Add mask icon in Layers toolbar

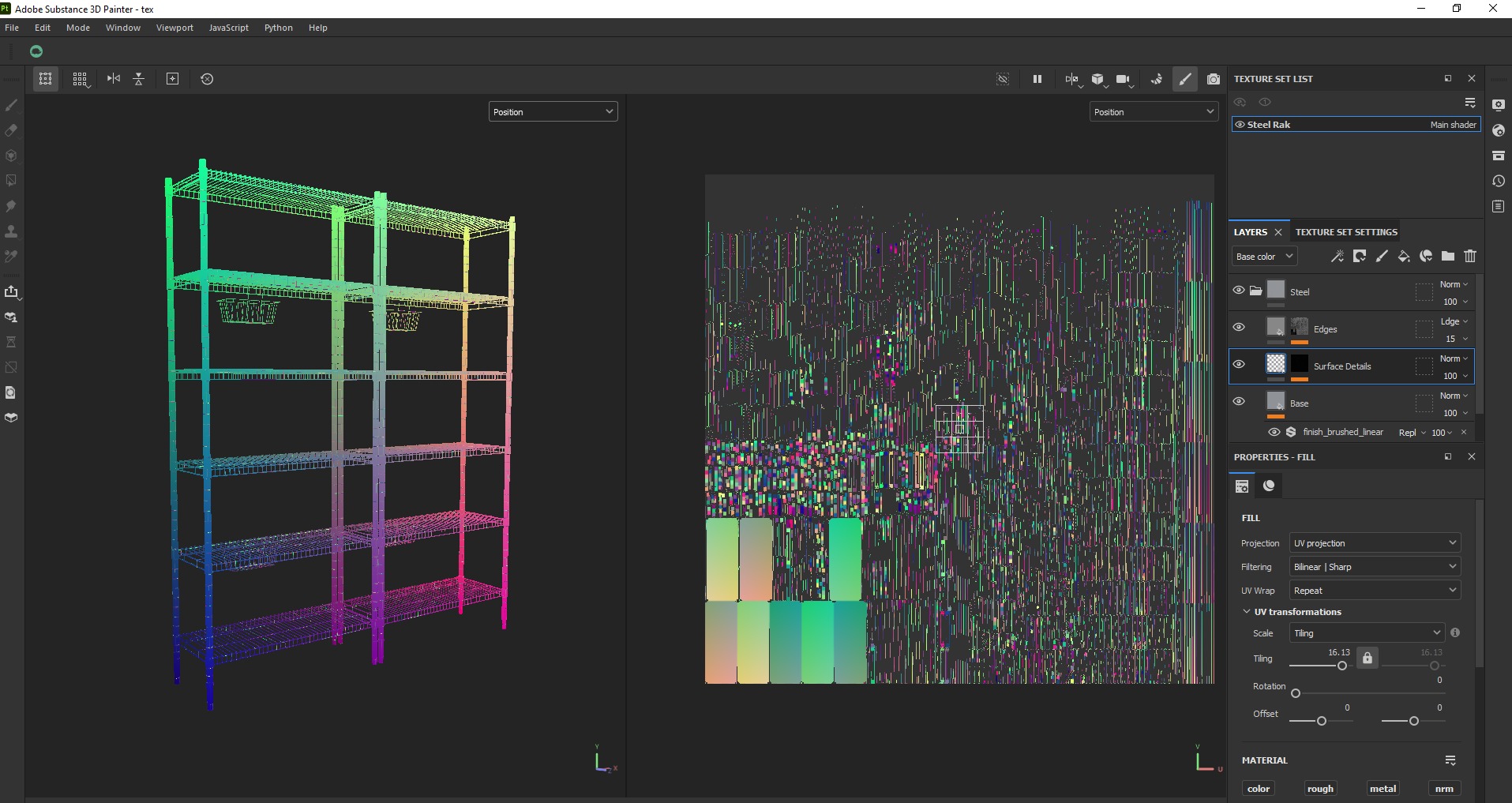(x=1360, y=257)
